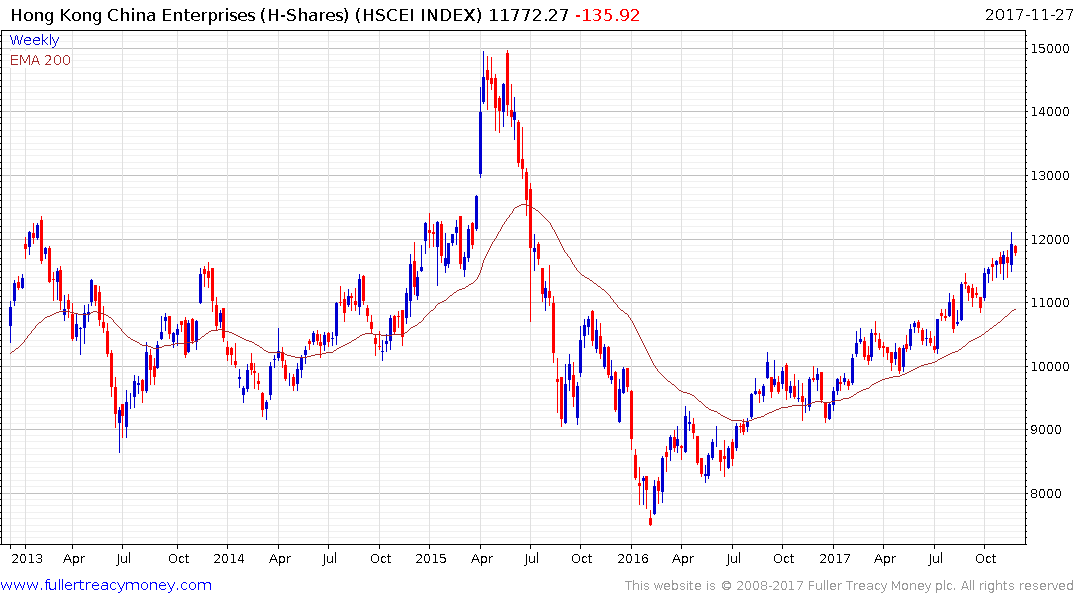Select the Weekly timeframe label
The image size is (1075, 600).
[x=34, y=40]
